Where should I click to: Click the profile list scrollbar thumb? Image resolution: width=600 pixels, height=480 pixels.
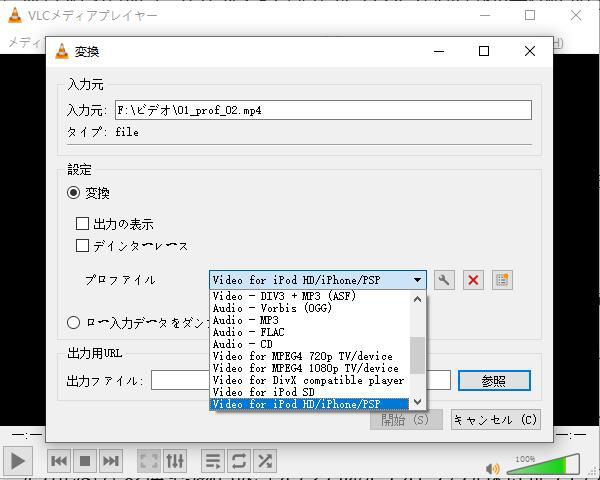[417, 355]
